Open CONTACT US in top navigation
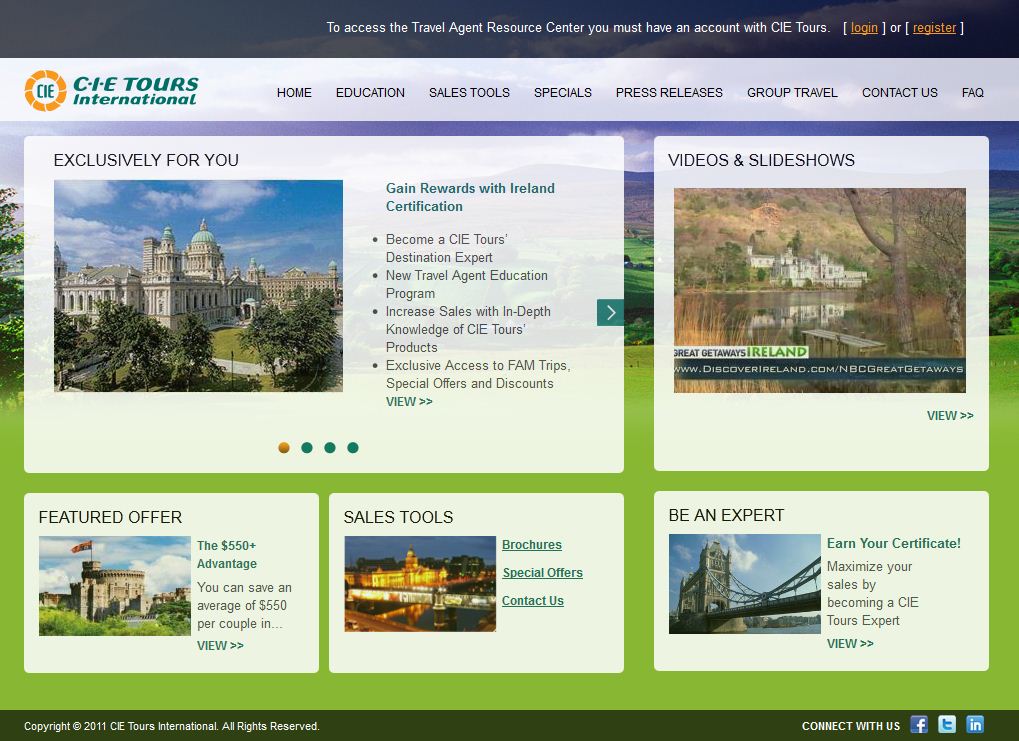Image resolution: width=1019 pixels, height=741 pixels. coord(899,93)
